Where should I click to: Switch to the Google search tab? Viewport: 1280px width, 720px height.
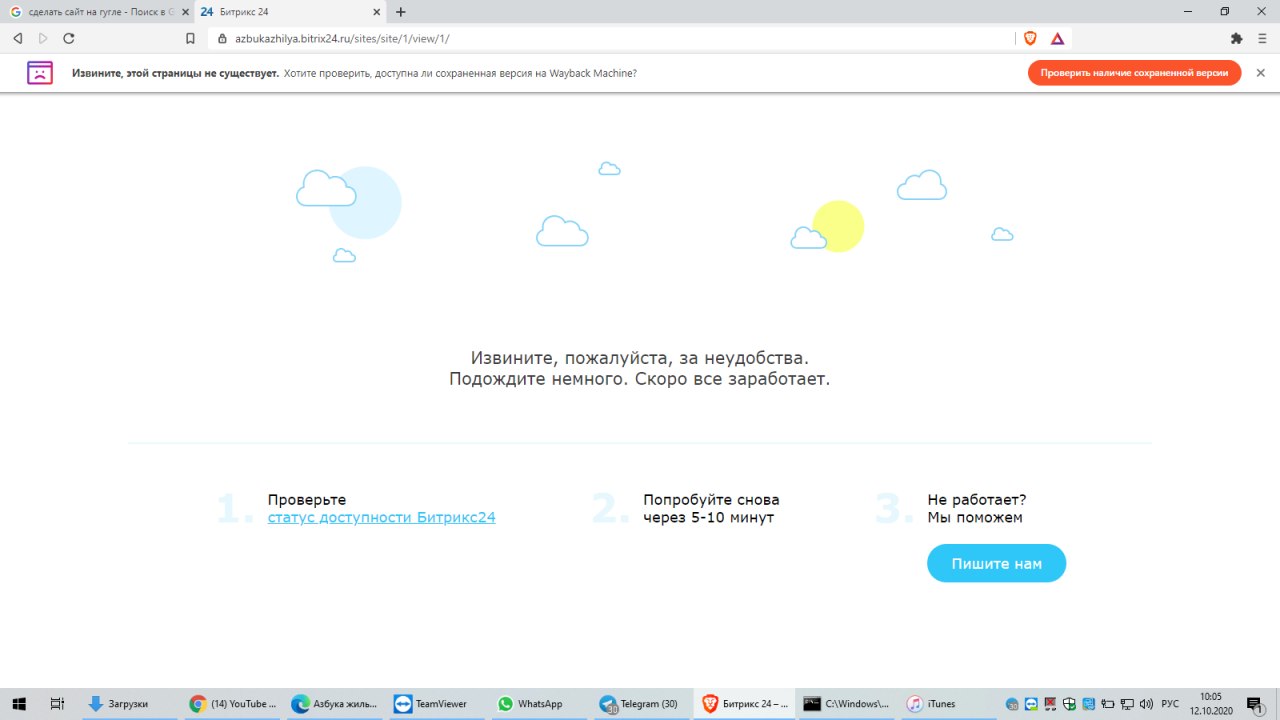96,12
